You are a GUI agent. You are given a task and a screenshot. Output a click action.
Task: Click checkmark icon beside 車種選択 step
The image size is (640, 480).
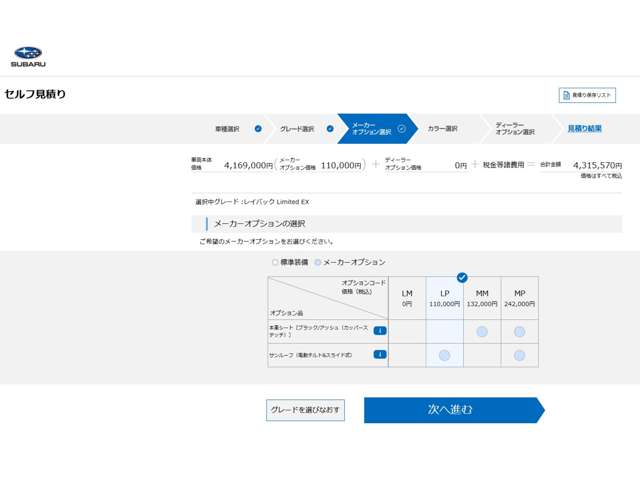[x=258, y=129]
